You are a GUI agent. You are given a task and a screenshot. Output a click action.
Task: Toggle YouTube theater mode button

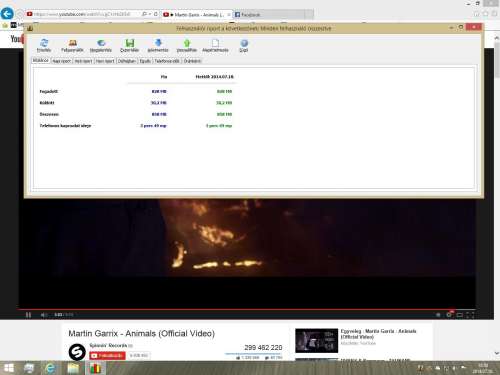(460, 315)
